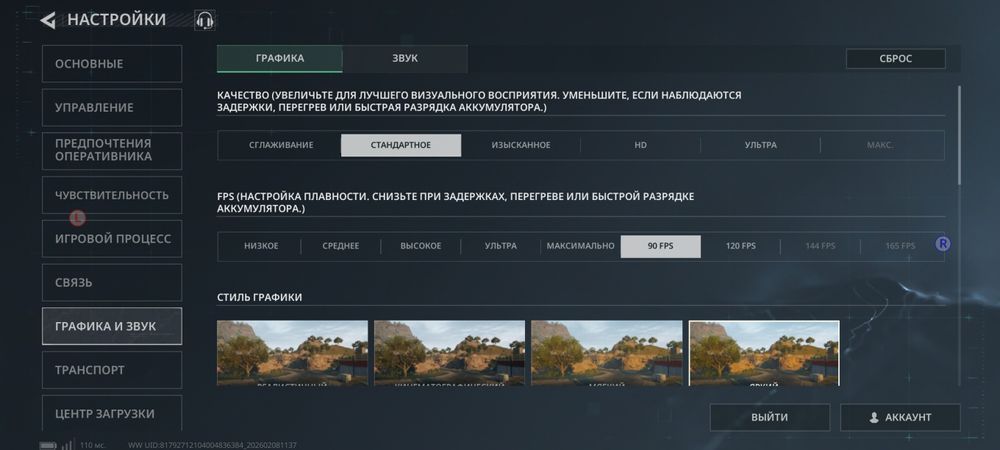Set FPS to СРЕДНЕЕ
Image resolution: width=1000 pixels, height=450 pixels.
pyautogui.click(x=341, y=246)
